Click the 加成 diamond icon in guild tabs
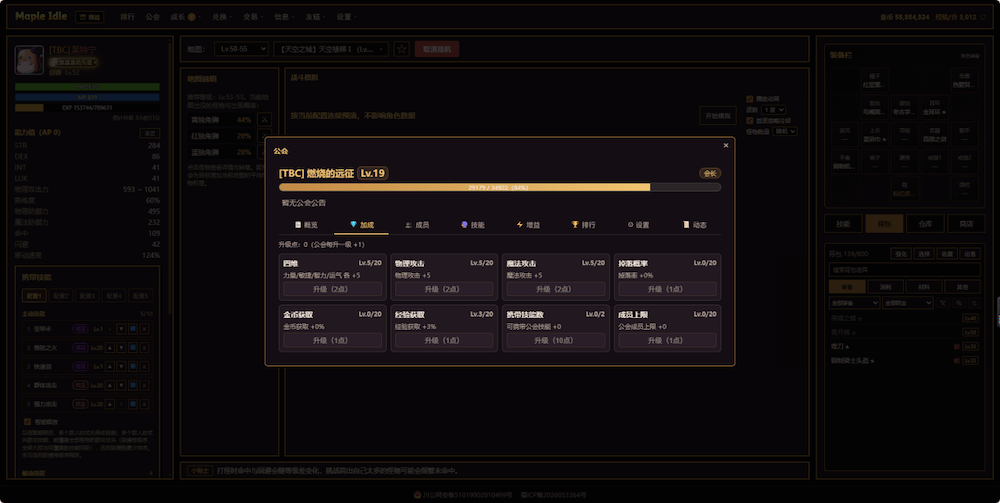This screenshot has height=503, width=1000. pyautogui.click(x=353, y=225)
